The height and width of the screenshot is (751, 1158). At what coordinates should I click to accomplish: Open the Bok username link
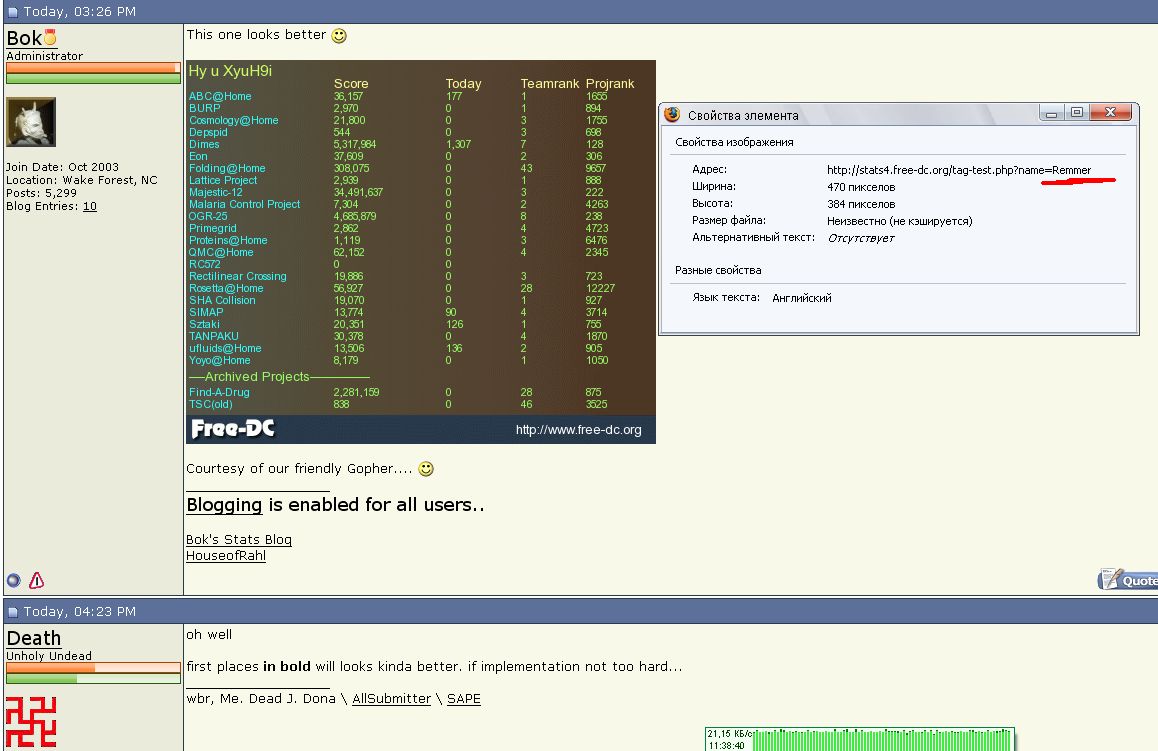(x=24, y=38)
